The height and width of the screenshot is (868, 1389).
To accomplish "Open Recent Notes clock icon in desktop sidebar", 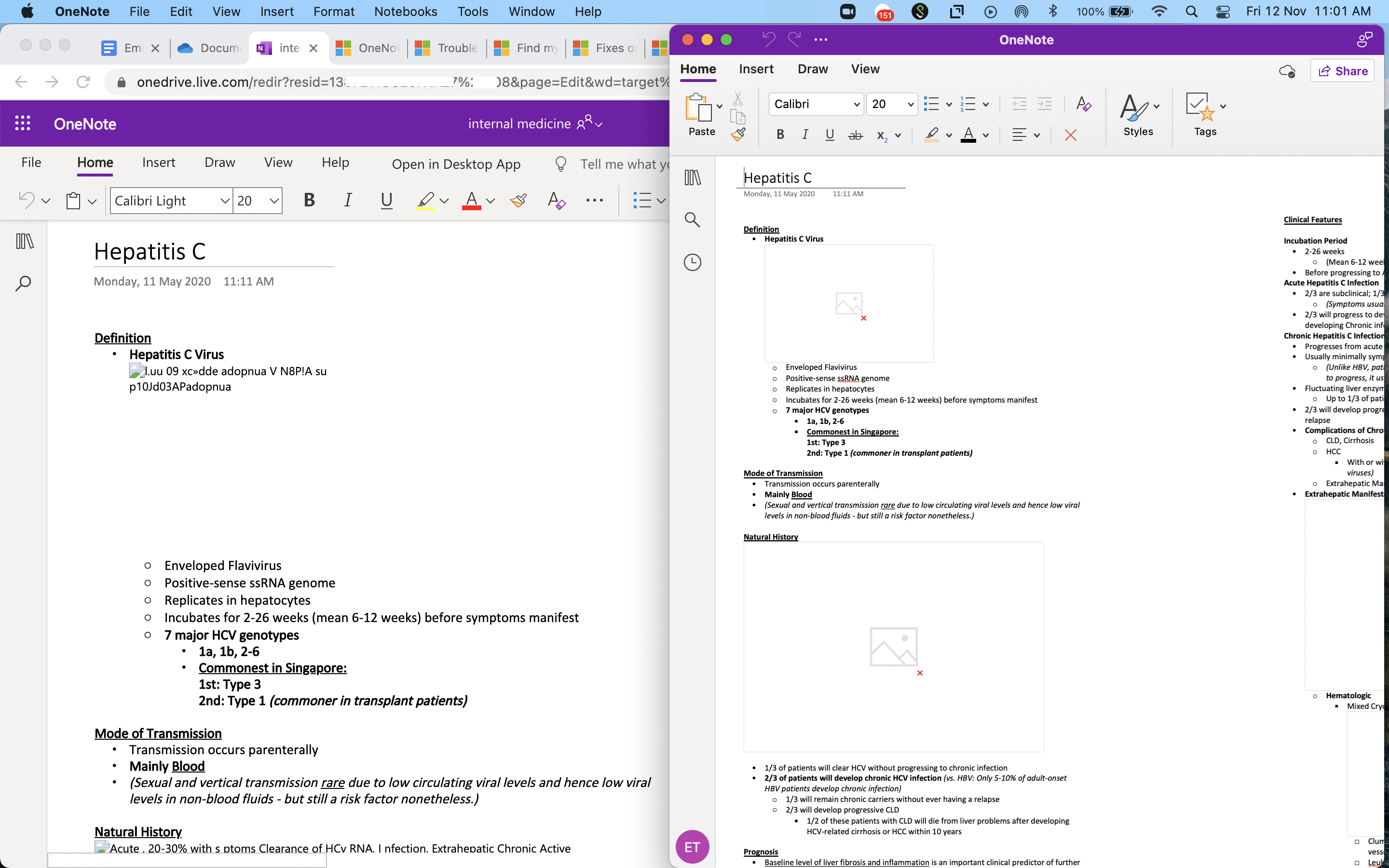I will (x=692, y=262).
